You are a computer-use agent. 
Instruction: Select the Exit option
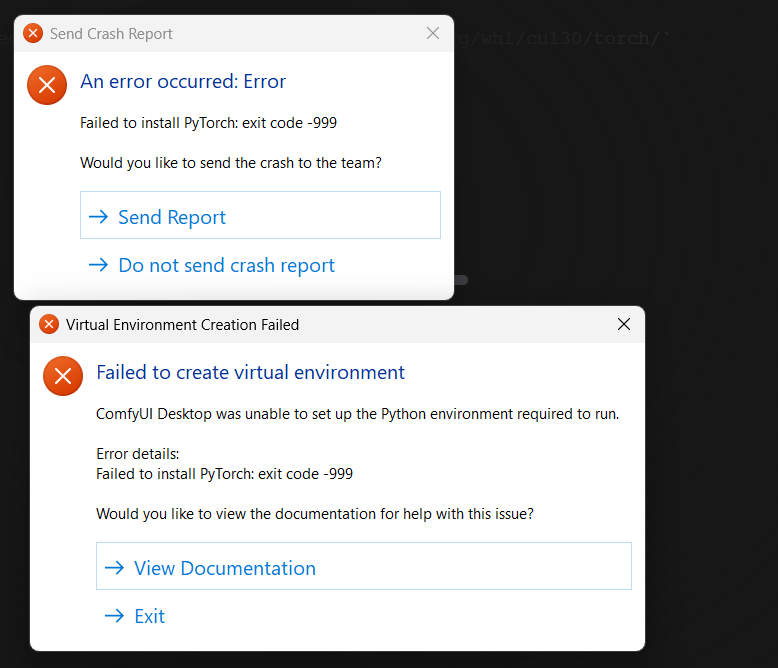(x=149, y=616)
